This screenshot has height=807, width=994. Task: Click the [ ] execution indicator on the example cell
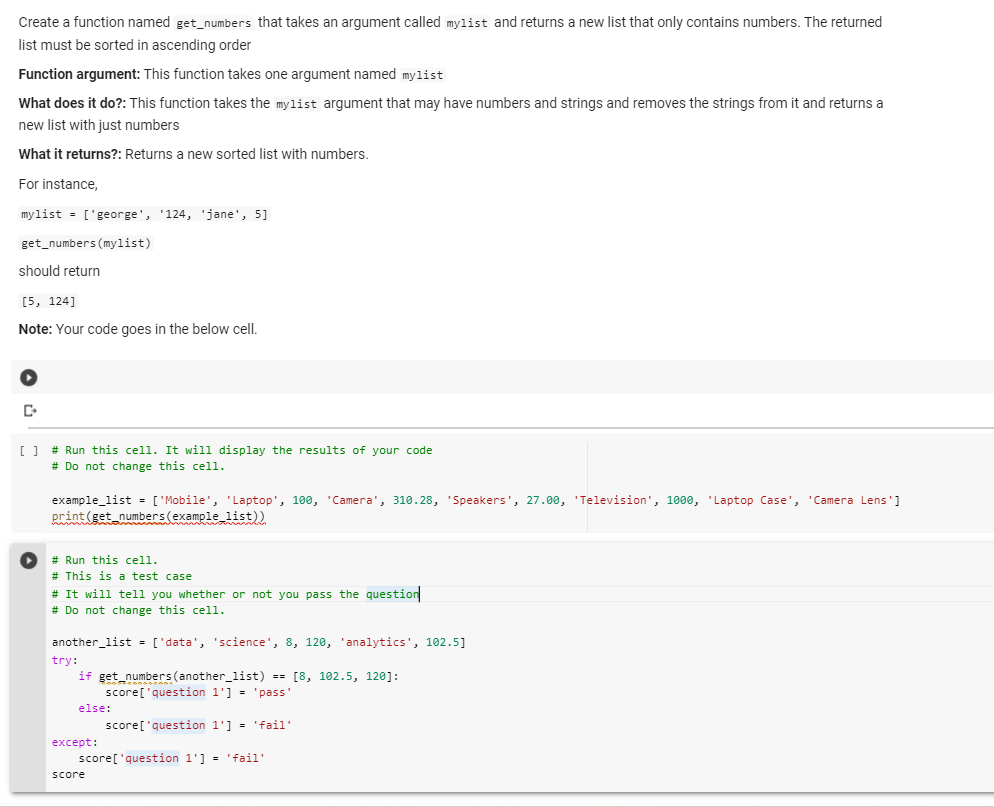pyautogui.click(x=26, y=450)
